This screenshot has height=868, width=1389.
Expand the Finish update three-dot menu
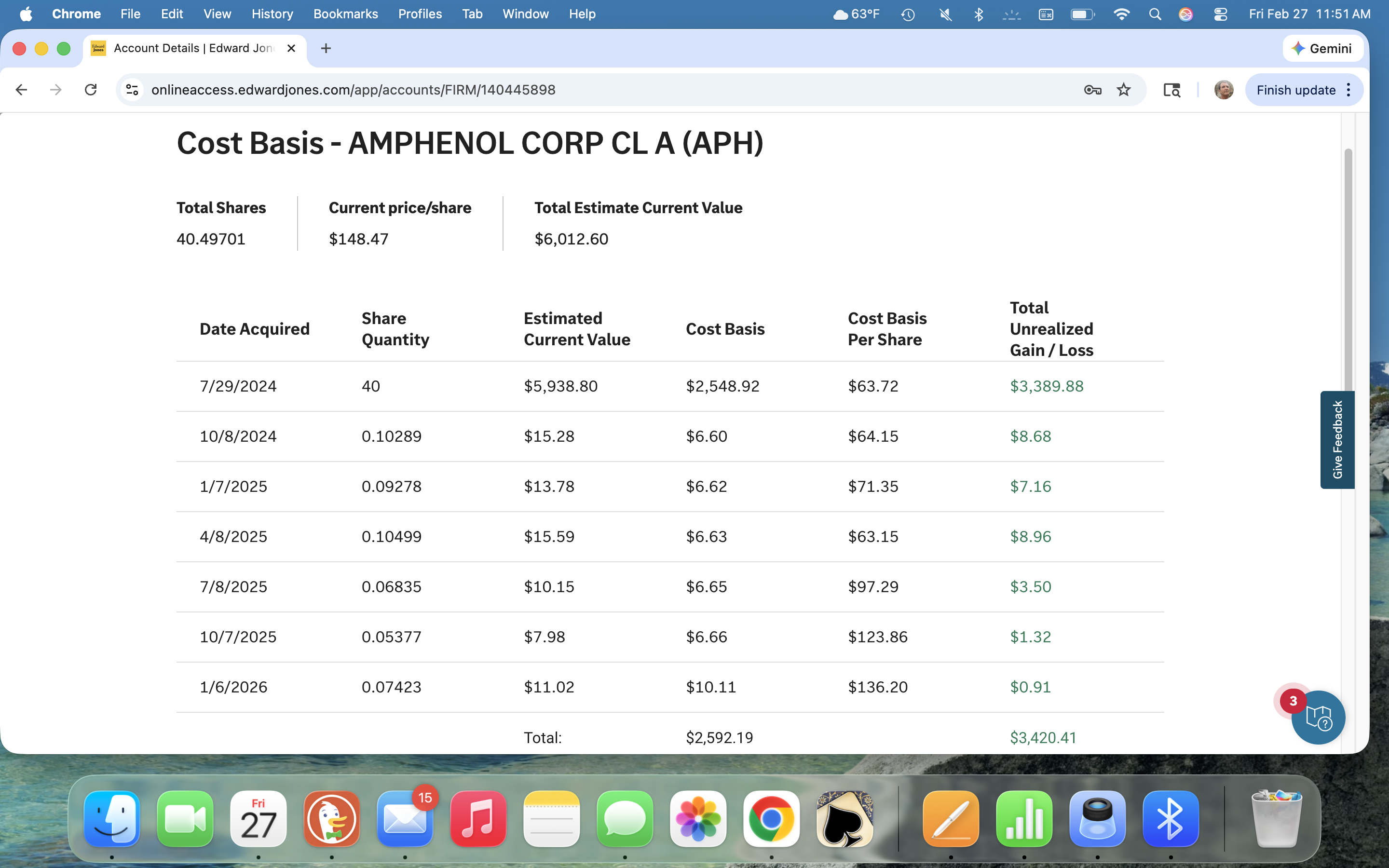tap(1349, 90)
